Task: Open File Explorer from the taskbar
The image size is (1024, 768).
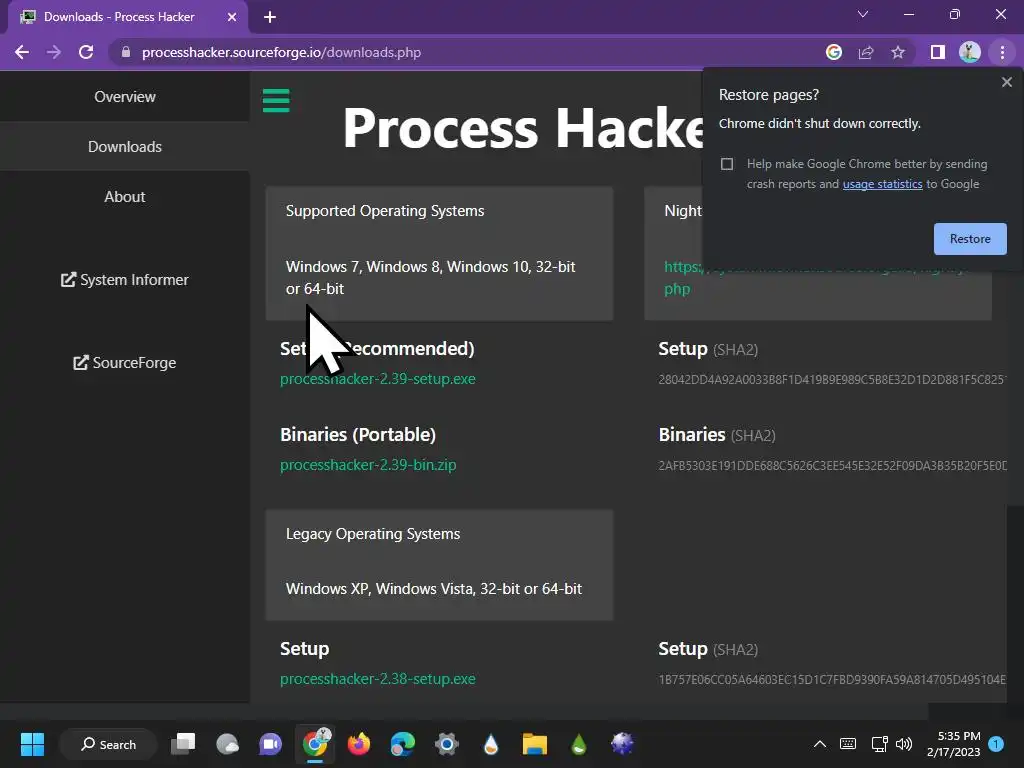Action: pos(534,744)
